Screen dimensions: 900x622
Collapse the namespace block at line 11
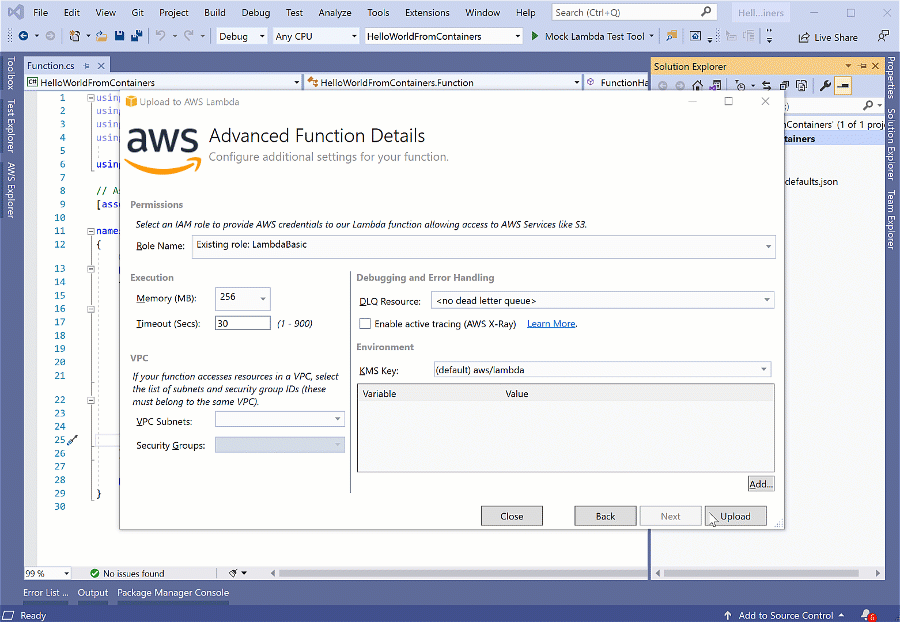pos(91,231)
